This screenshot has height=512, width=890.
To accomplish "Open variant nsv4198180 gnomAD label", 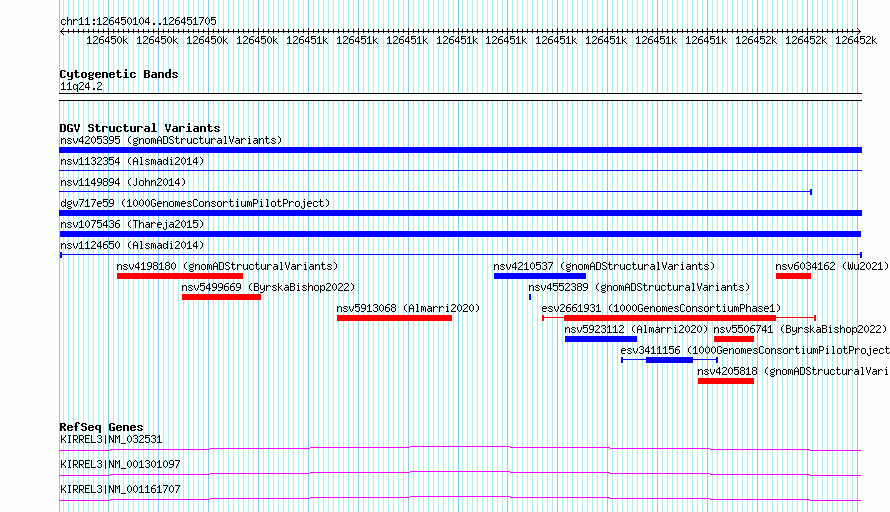I will [227, 266].
